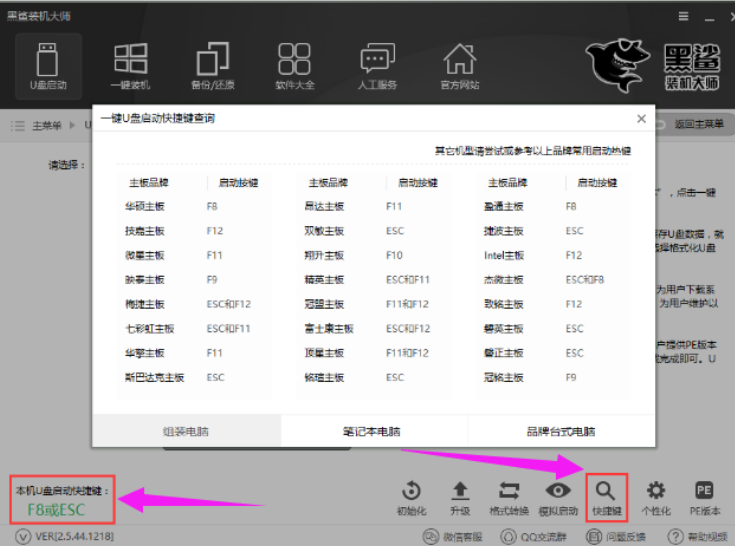The height and width of the screenshot is (546, 735).
Task: Switch to the 品牌台式电脑 tab
Action: [561, 431]
